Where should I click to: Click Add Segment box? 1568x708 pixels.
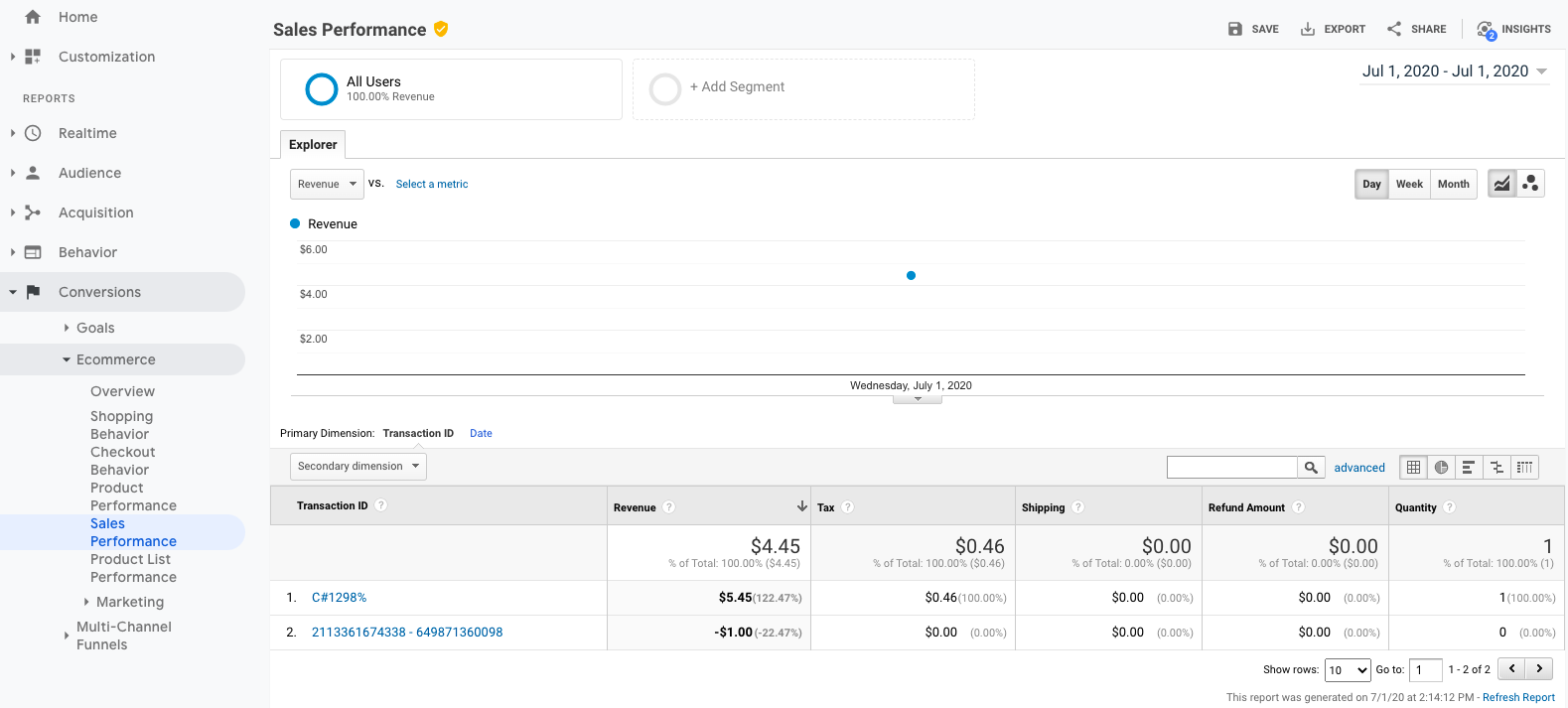pos(803,89)
